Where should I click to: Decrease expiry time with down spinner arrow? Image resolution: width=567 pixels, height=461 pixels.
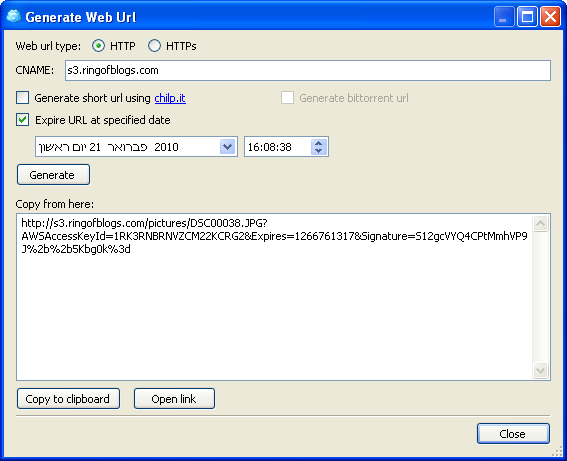coord(318,151)
